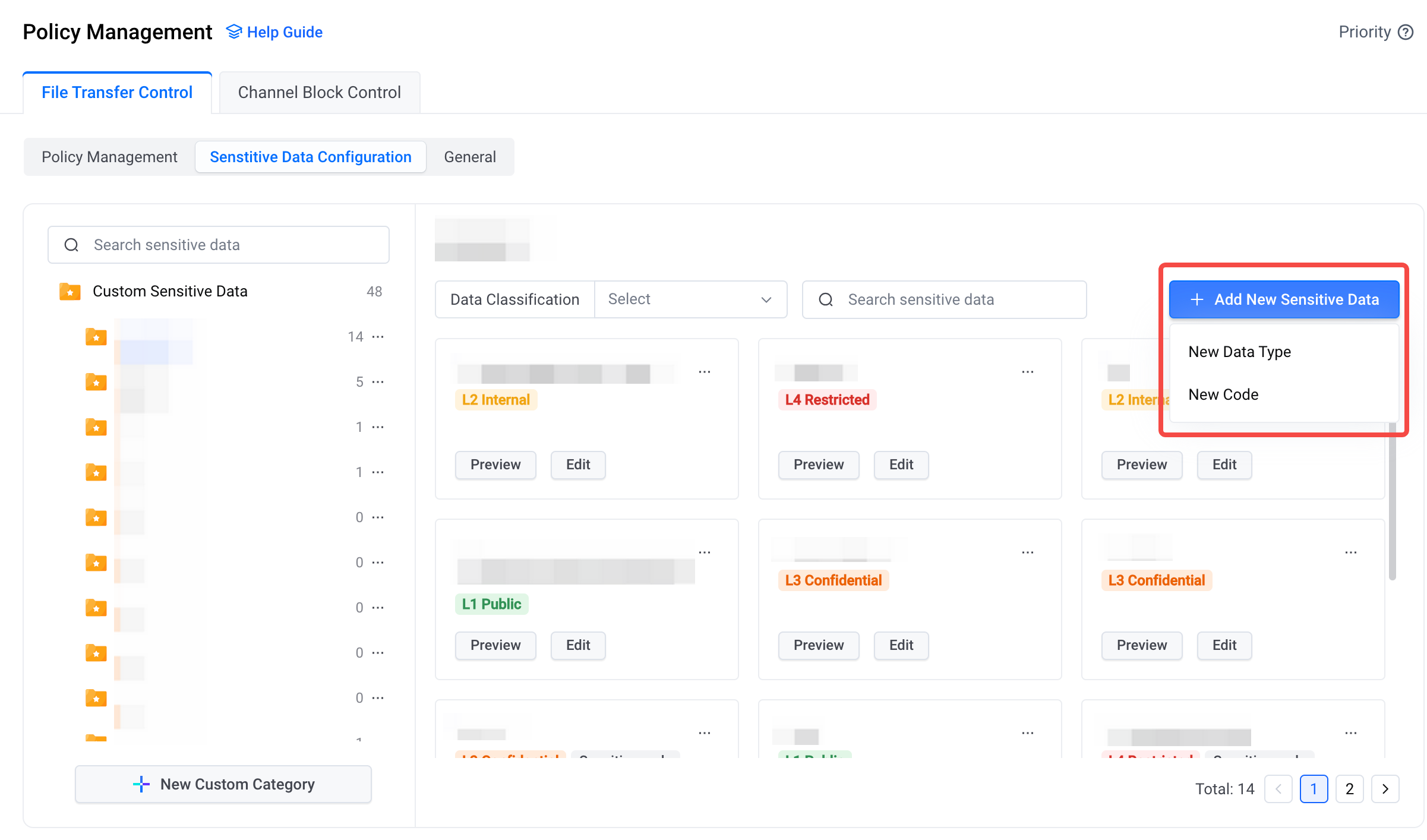Open ellipsis menu on L4 Restricted card

coord(1028,372)
